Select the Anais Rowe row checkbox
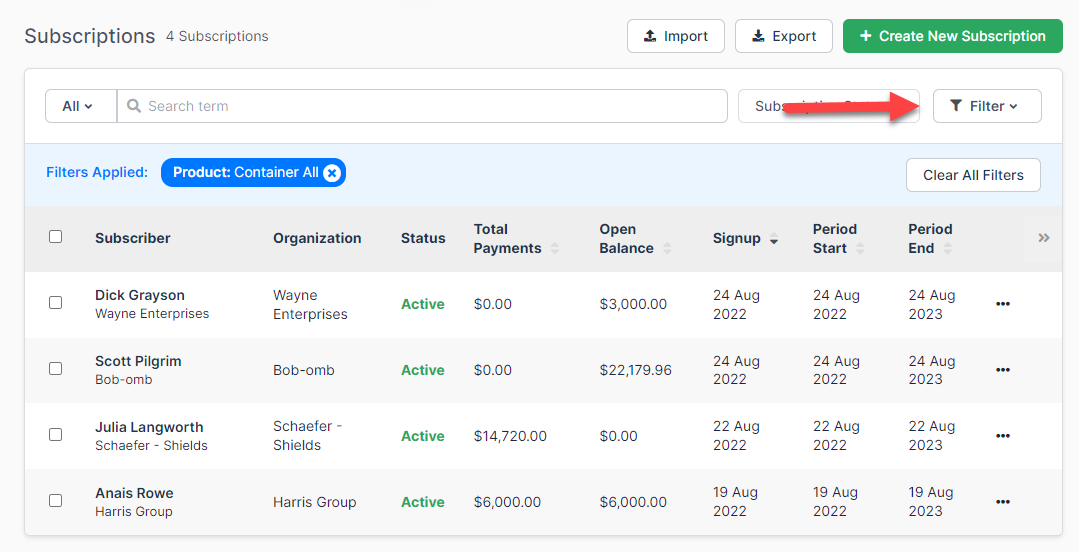Image resolution: width=1079 pixels, height=552 pixels. [x=56, y=500]
